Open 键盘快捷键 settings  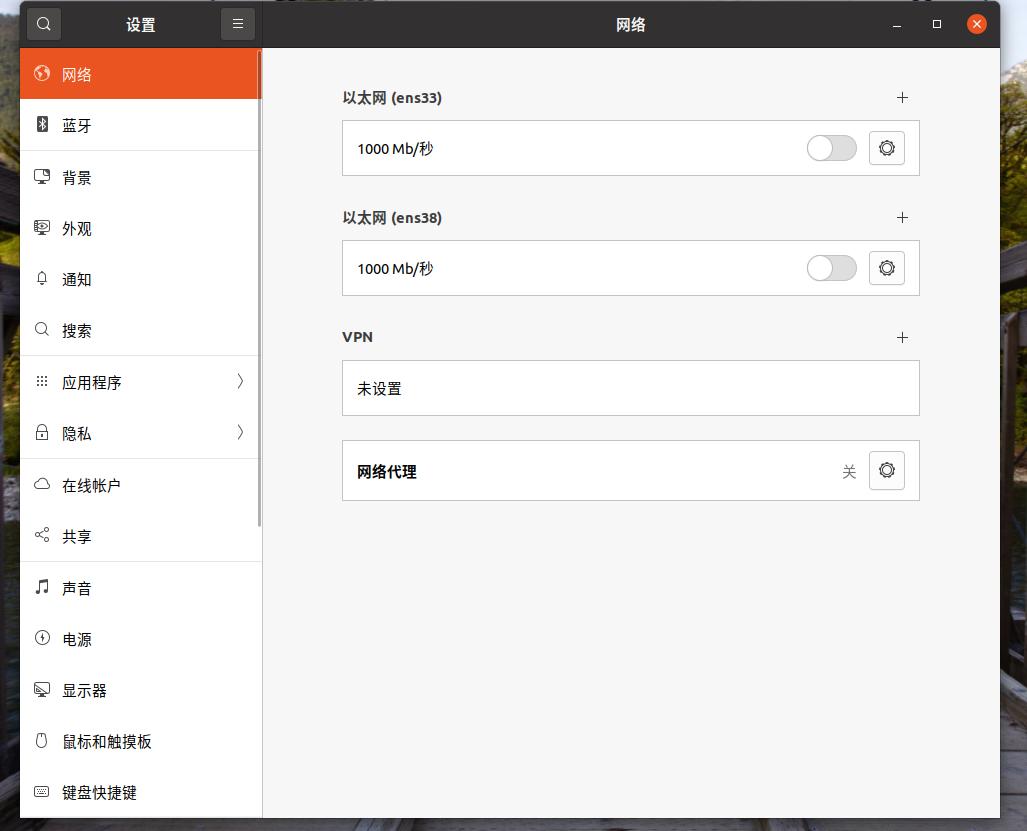tap(100, 792)
